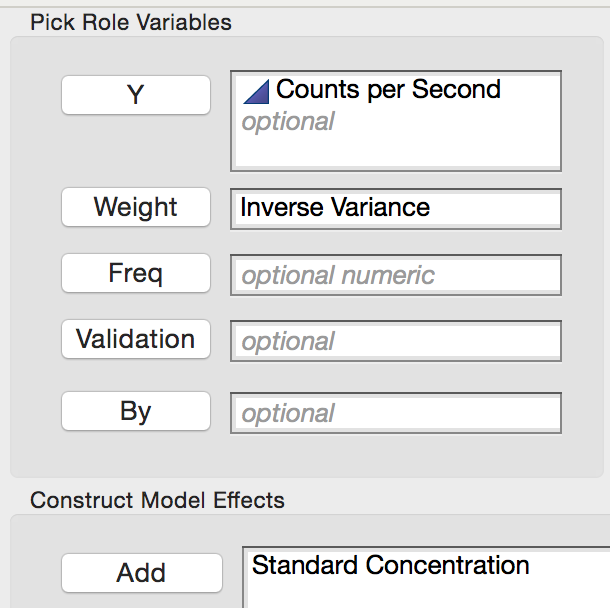
Task: Click the Add button under Construct Model Effects
Action: tap(142, 573)
